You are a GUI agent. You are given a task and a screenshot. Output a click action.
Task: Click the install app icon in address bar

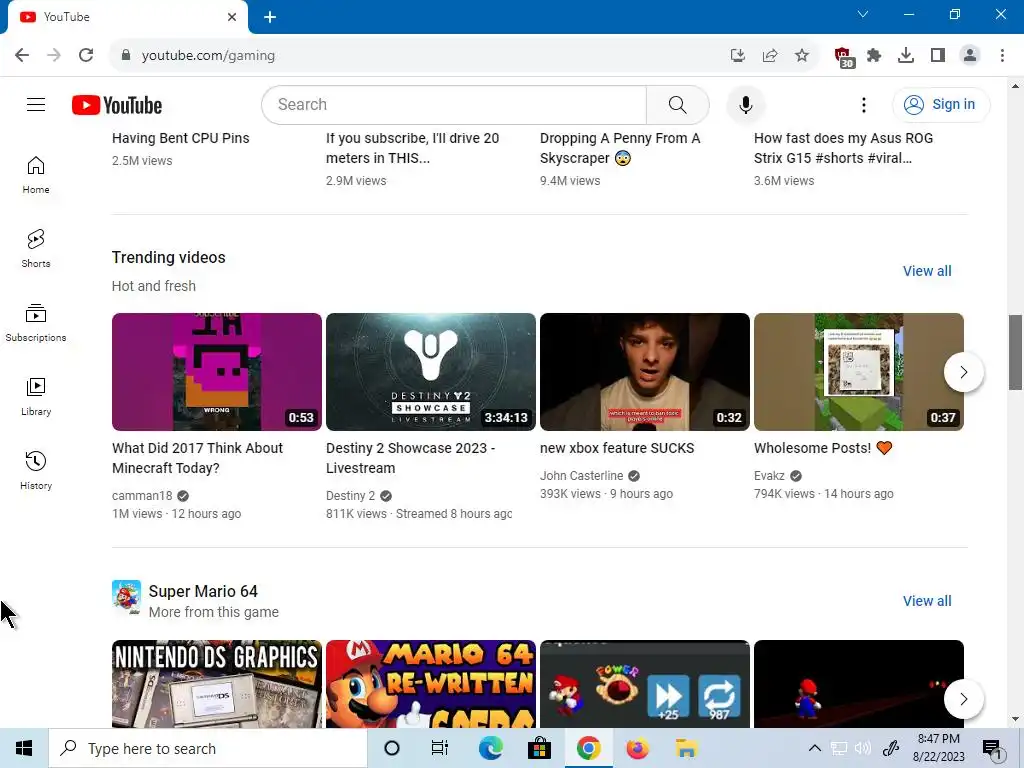click(738, 56)
